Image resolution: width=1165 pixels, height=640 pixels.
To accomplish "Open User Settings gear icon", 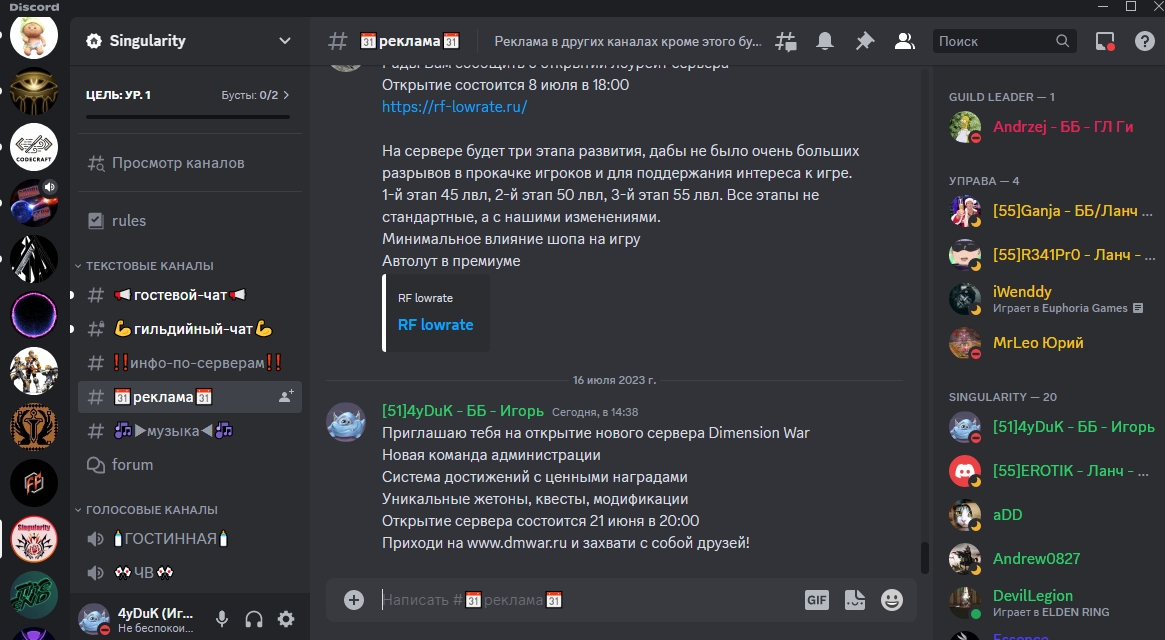I will [286, 618].
